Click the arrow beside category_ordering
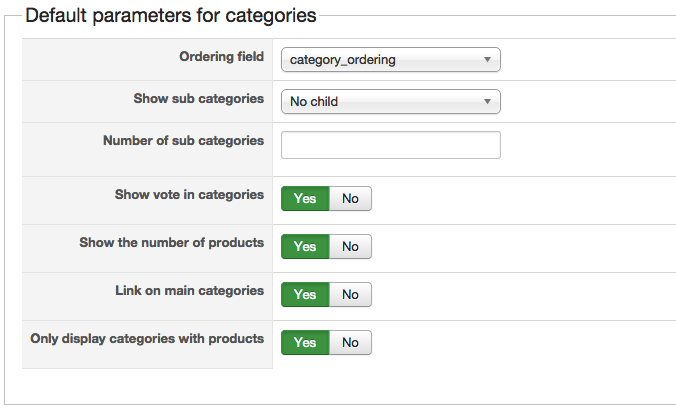This screenshot has width=676, height=410. point(487,59)
